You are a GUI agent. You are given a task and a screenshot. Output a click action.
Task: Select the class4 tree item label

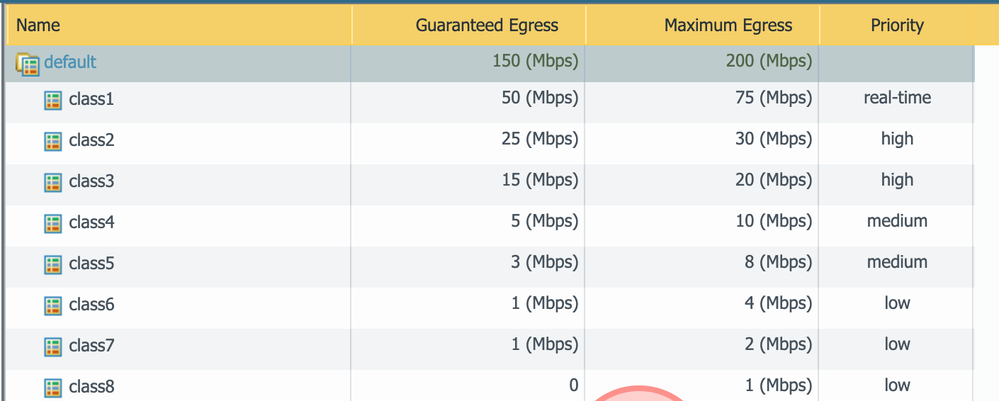tap(91, 222)
